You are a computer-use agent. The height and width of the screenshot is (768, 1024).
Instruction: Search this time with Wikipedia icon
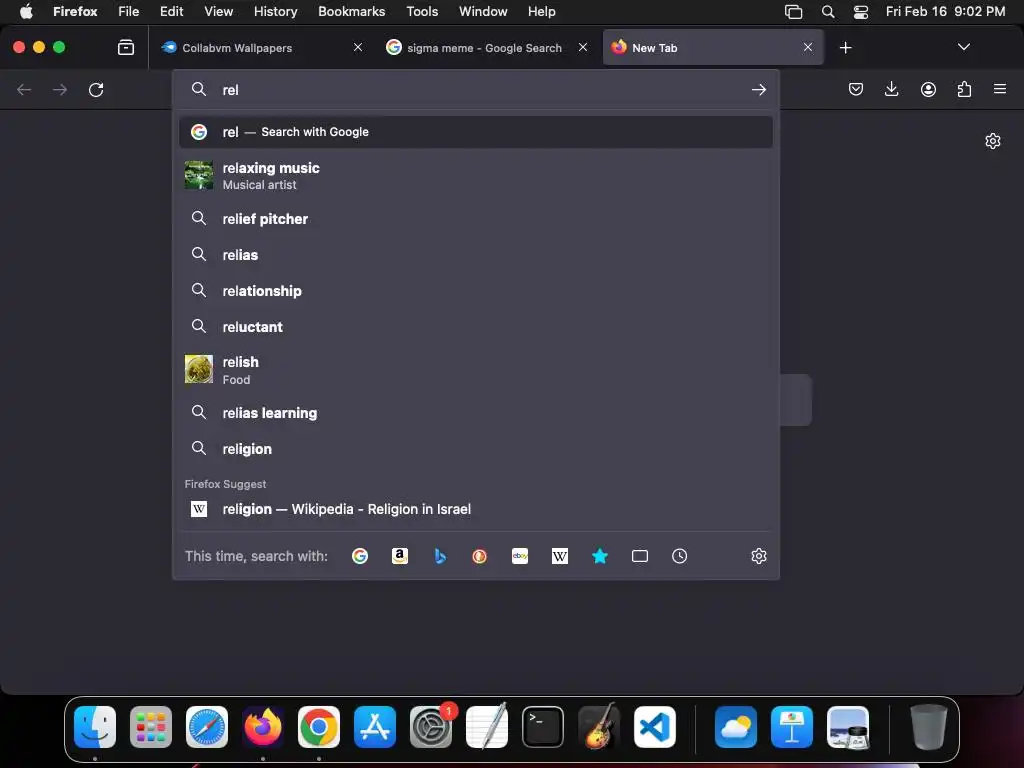pyautogui.click(x=560, y=556)
